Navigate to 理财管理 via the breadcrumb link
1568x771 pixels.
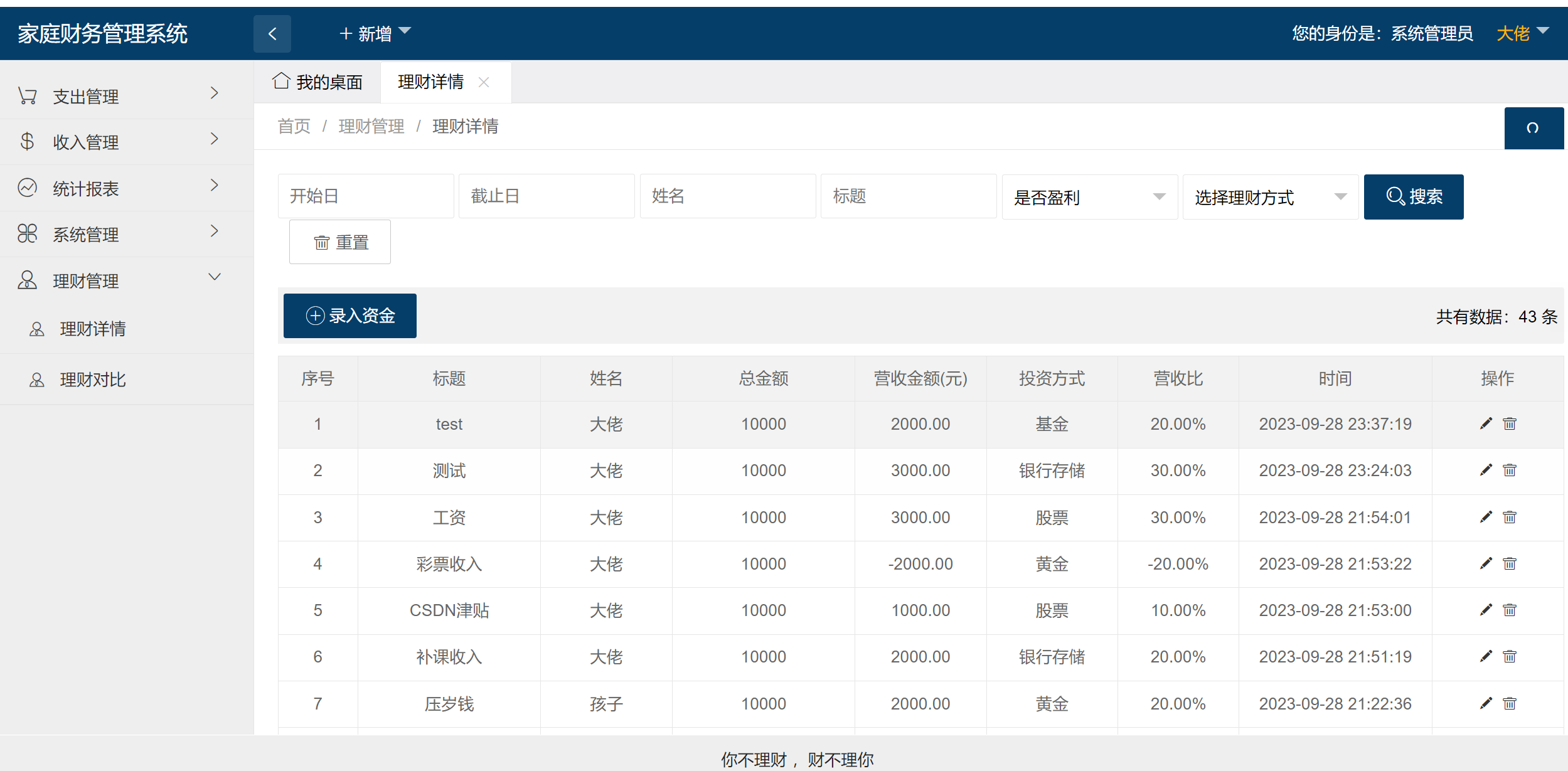371,126
